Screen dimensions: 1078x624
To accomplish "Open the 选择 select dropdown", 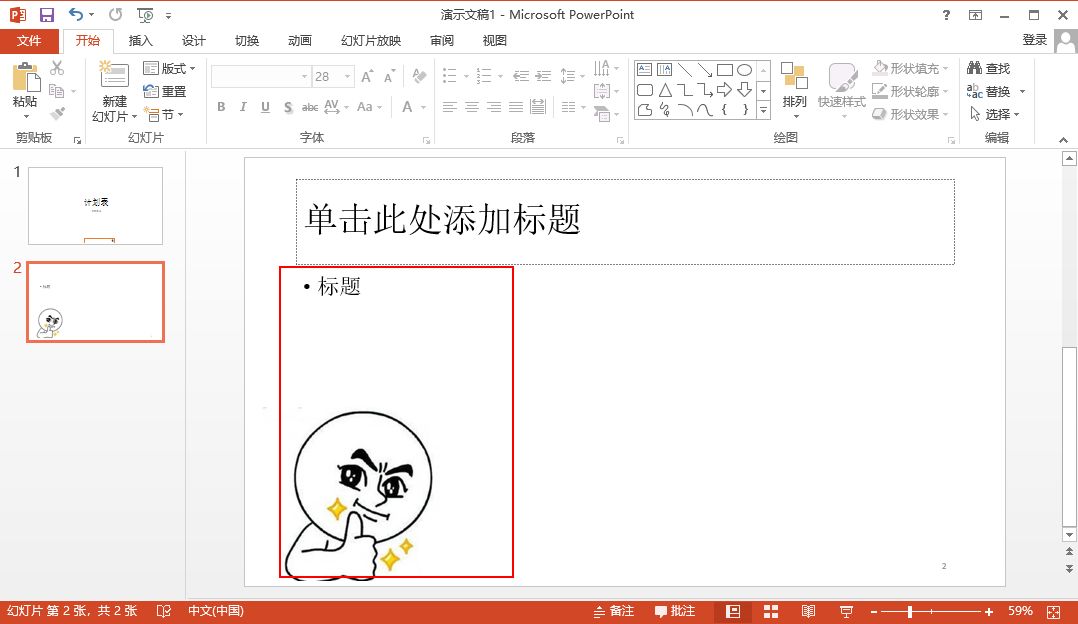I will coord(995,114).
